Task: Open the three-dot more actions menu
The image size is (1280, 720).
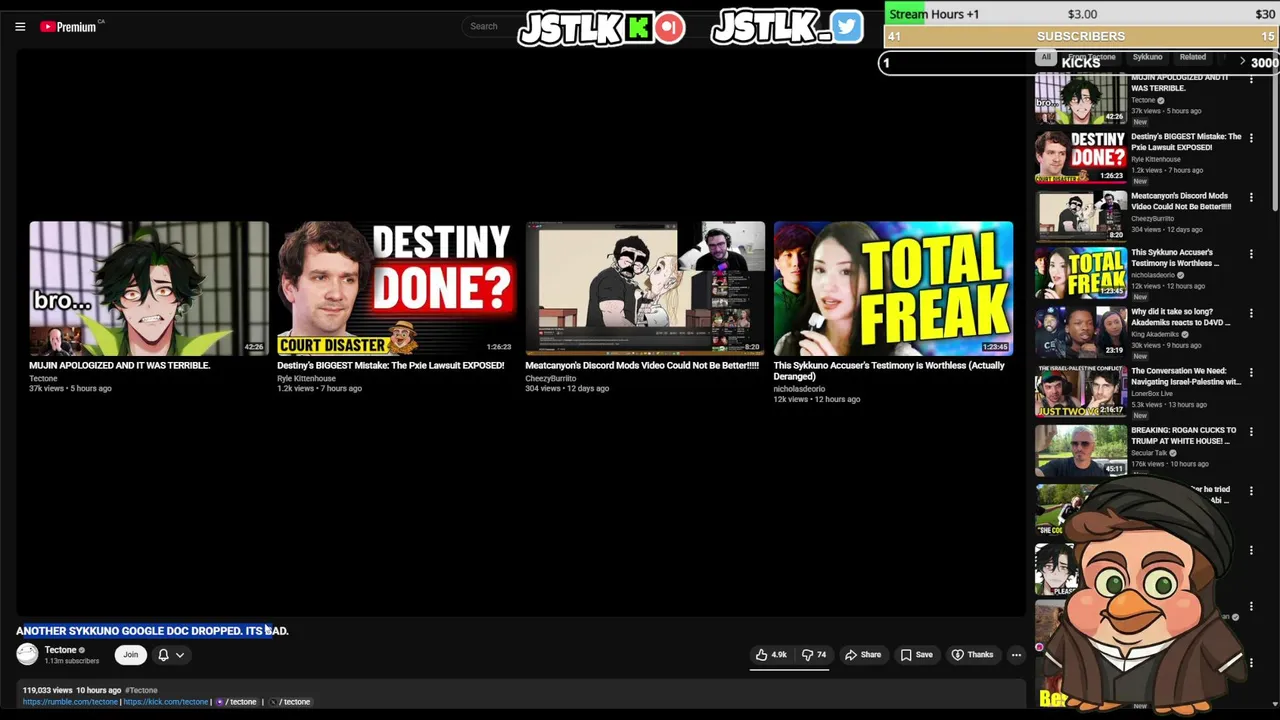Action: click(x=1016, y=655)
